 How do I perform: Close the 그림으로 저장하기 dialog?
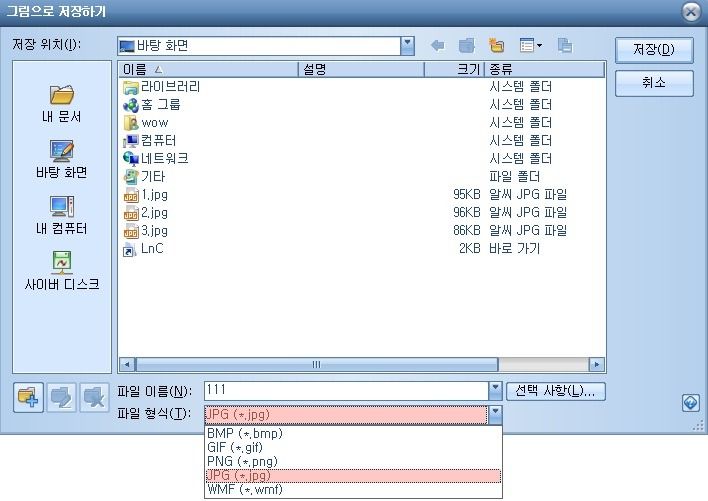click(691, 12)
